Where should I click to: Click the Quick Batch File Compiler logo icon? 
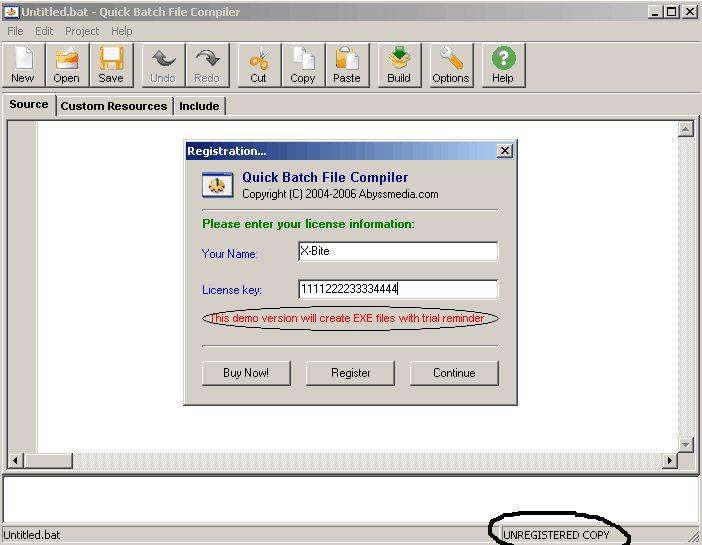pyautogui.click(x=217, y=185)
